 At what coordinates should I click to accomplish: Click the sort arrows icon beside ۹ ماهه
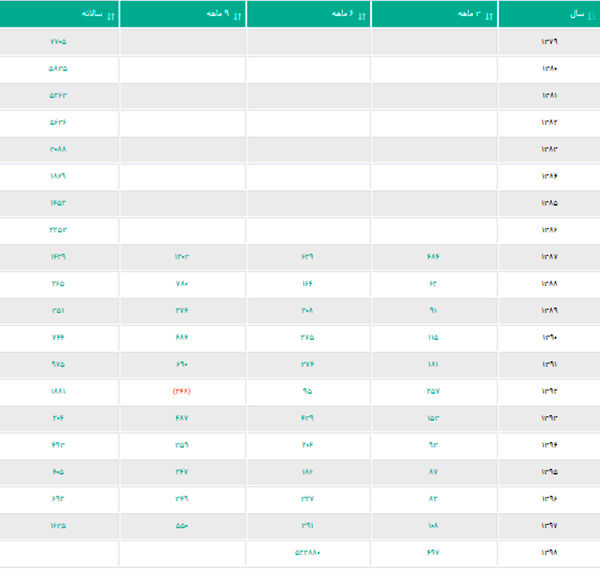(x=238, y=16)
